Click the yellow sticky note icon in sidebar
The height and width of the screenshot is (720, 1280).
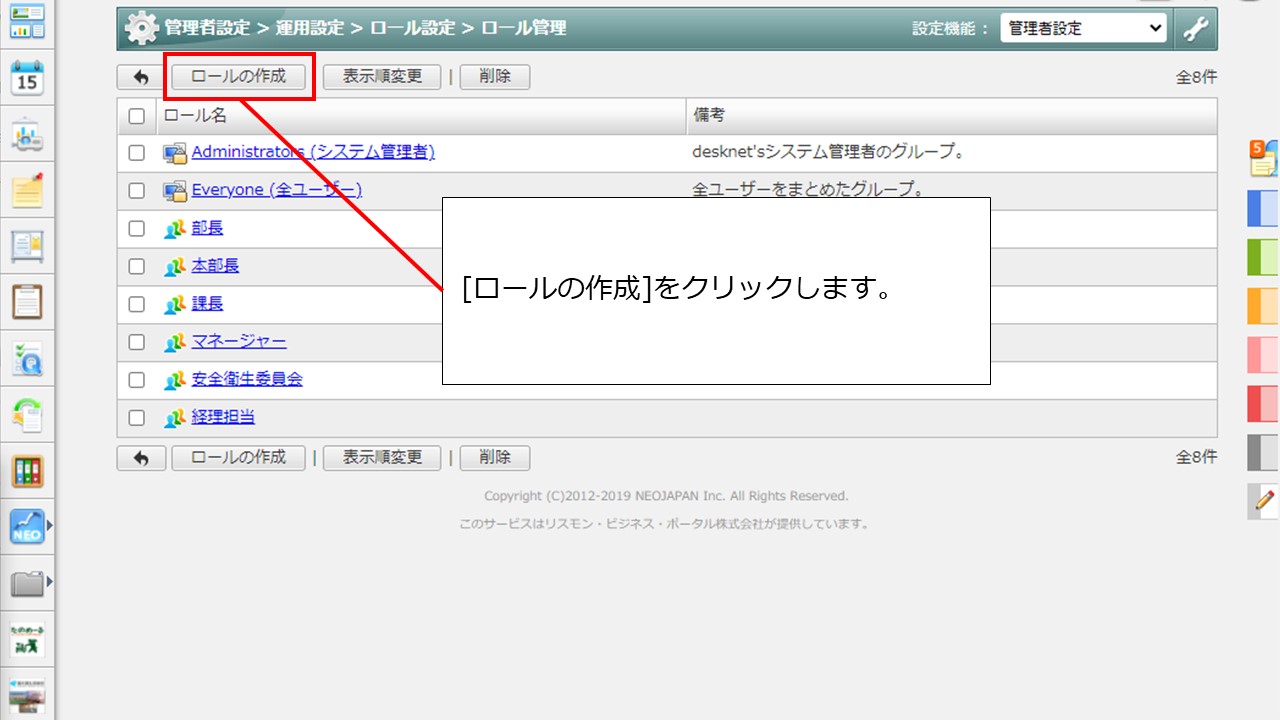click(27, 190)
